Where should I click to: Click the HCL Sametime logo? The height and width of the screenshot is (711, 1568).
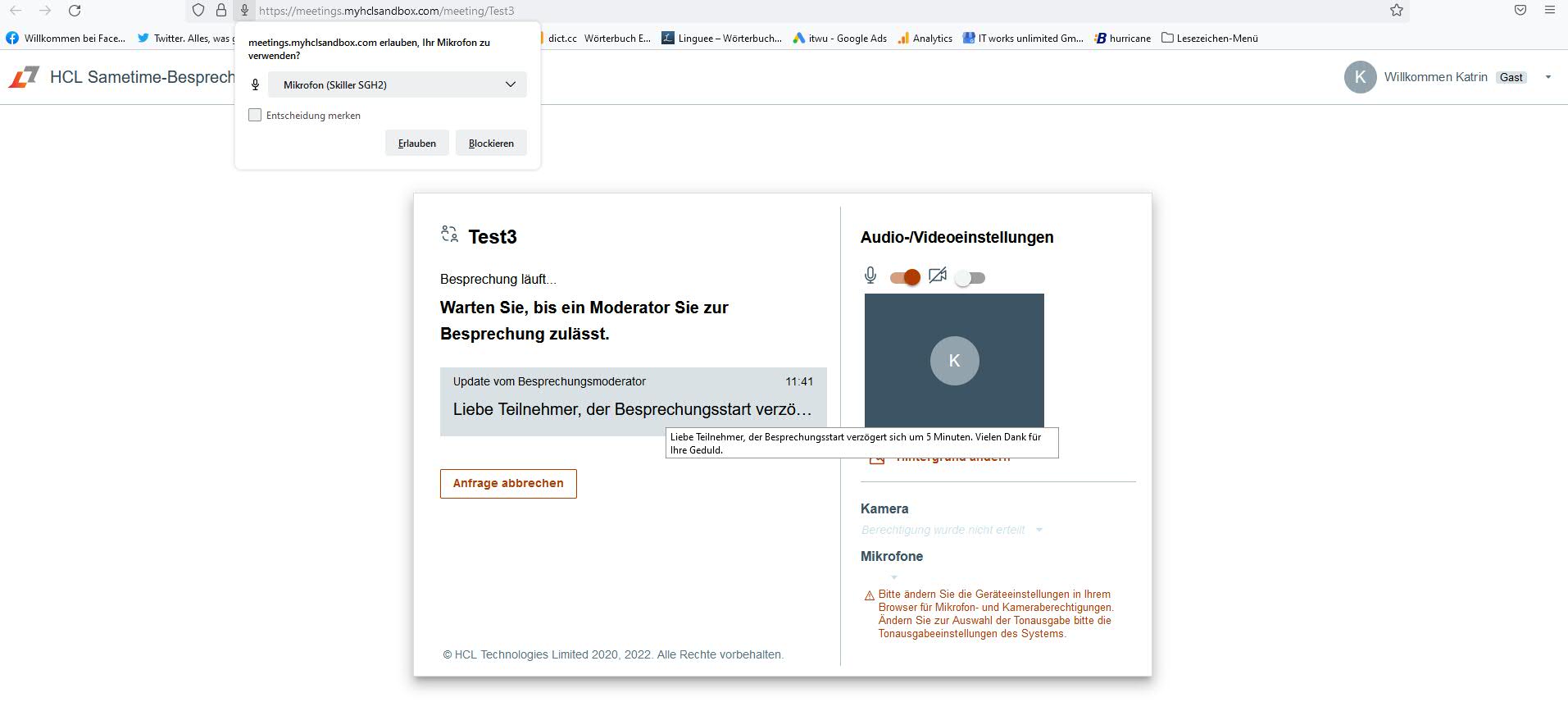tap(24, 77)
